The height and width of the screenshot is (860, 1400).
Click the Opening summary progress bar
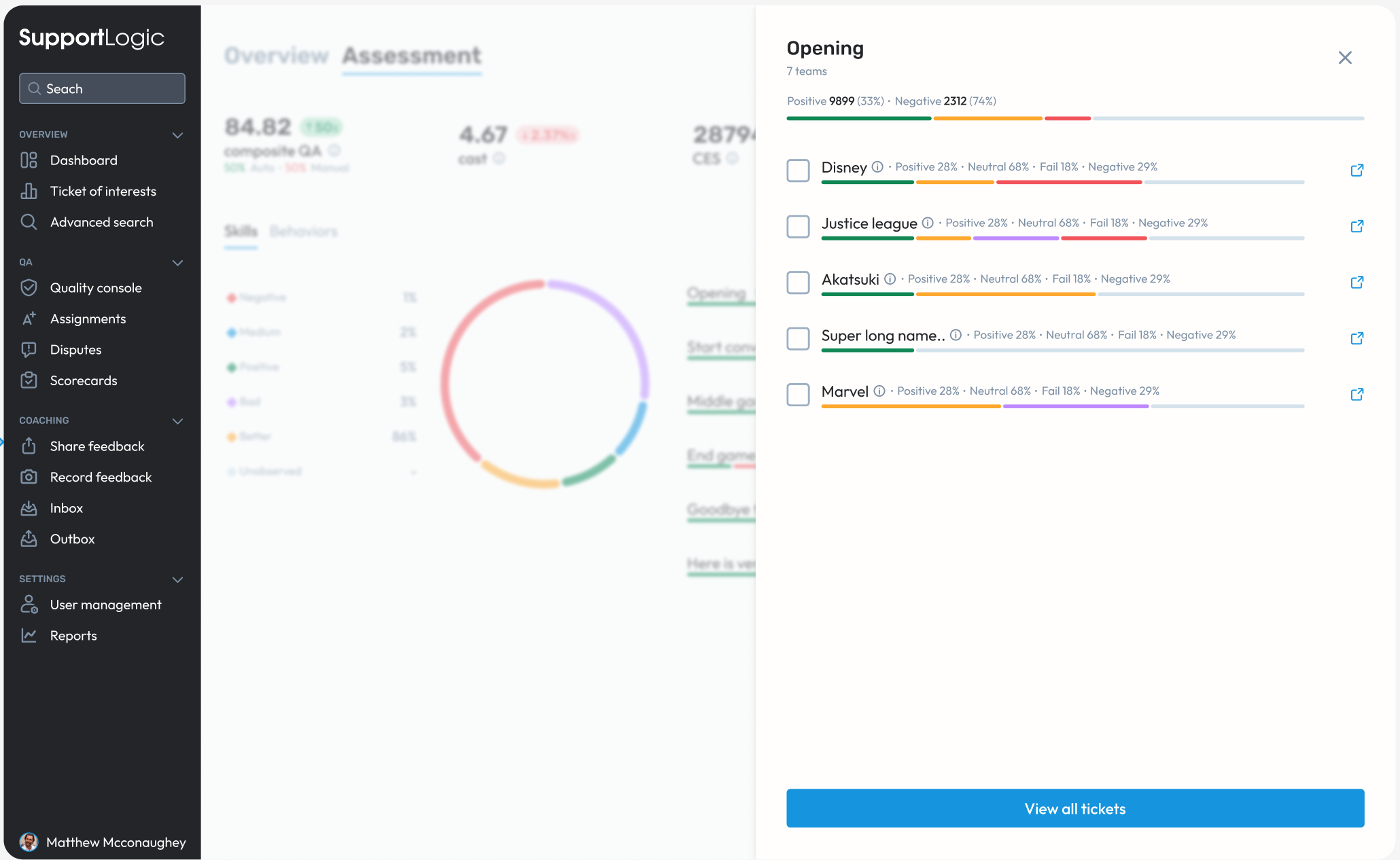(x=1074, y=119)
